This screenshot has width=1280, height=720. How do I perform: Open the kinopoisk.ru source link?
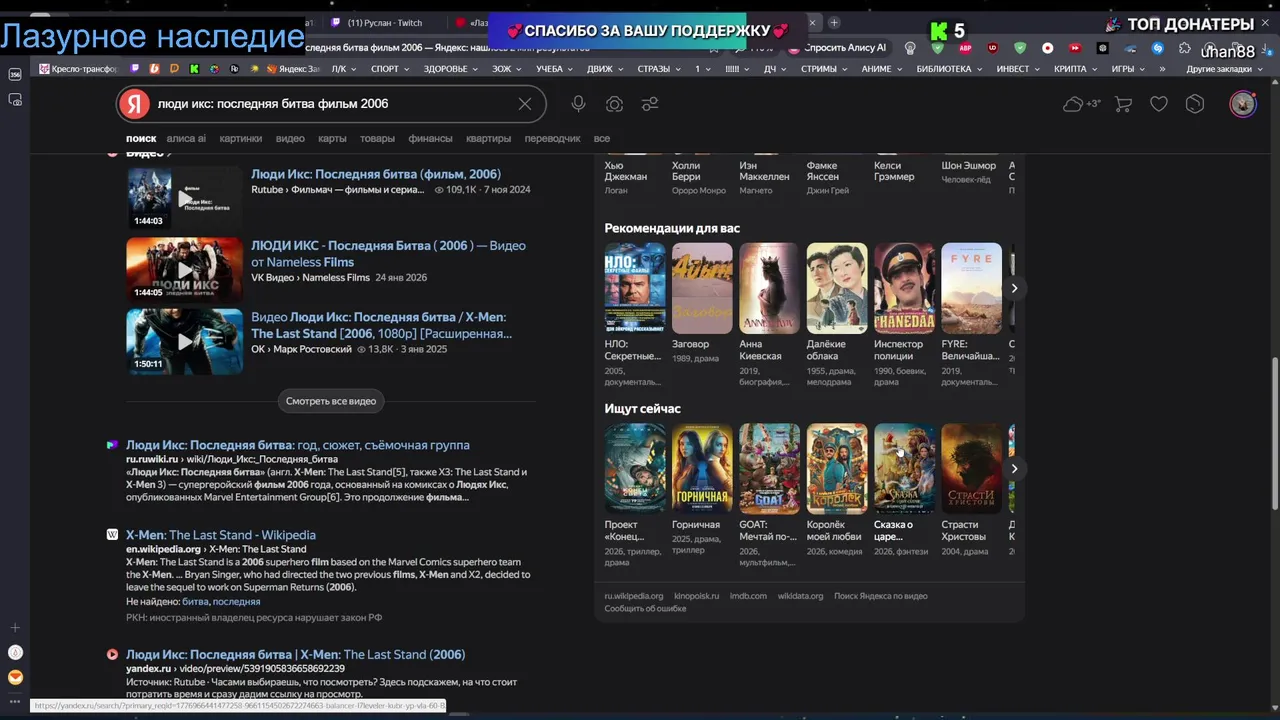[696, 596]
